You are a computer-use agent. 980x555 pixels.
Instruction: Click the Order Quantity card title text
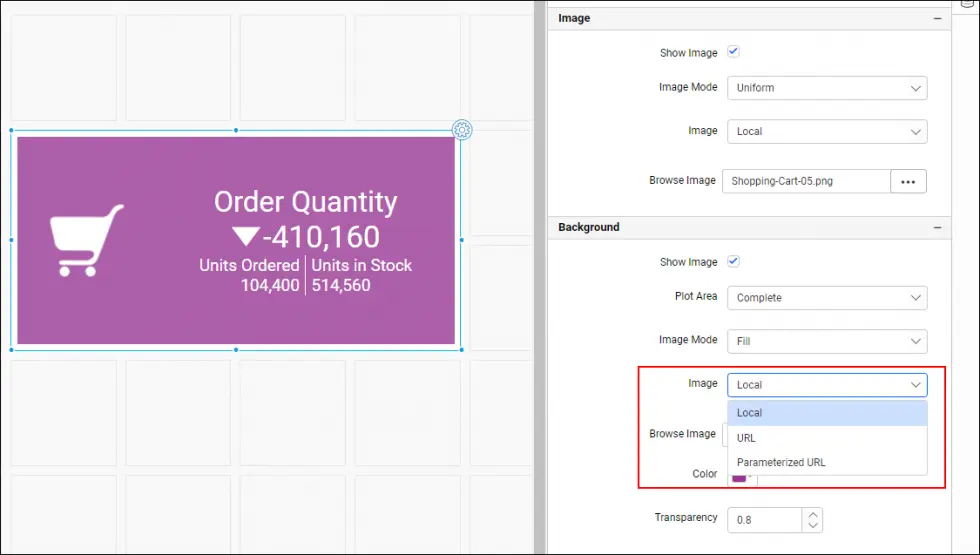[x=305, y=202]
